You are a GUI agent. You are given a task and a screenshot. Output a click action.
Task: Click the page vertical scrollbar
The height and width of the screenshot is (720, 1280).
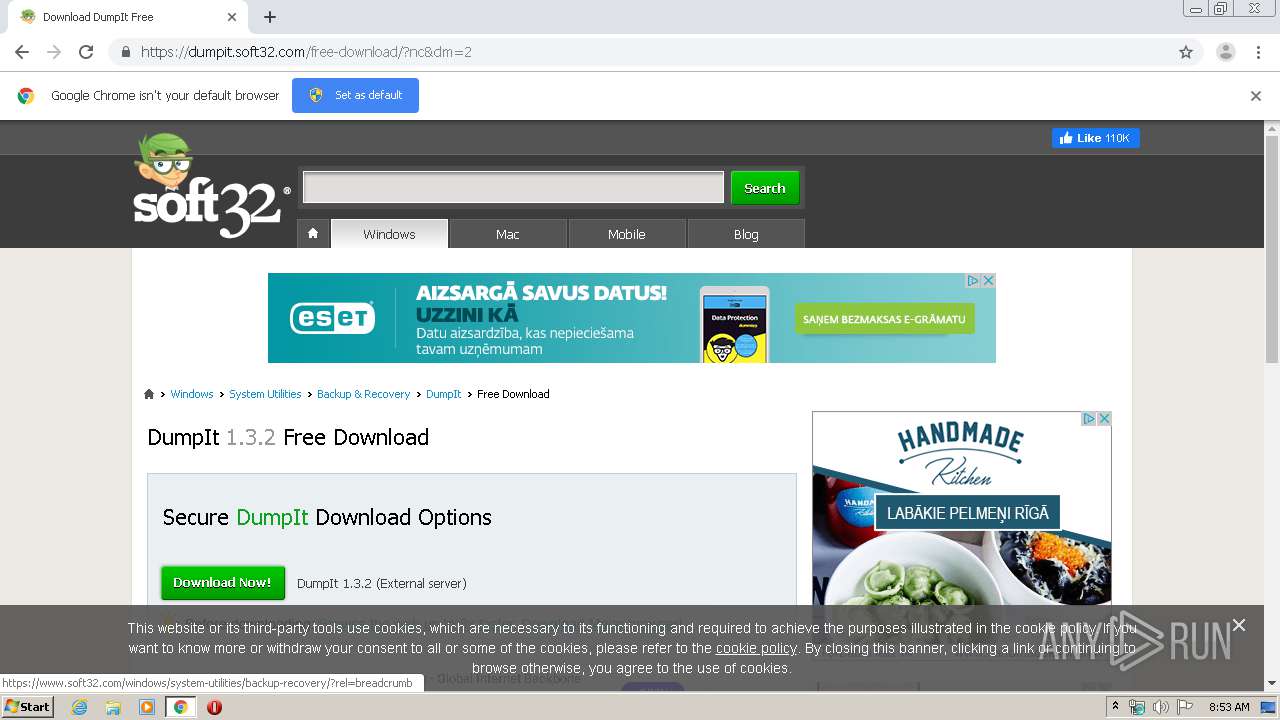(x=1272, y=249)
